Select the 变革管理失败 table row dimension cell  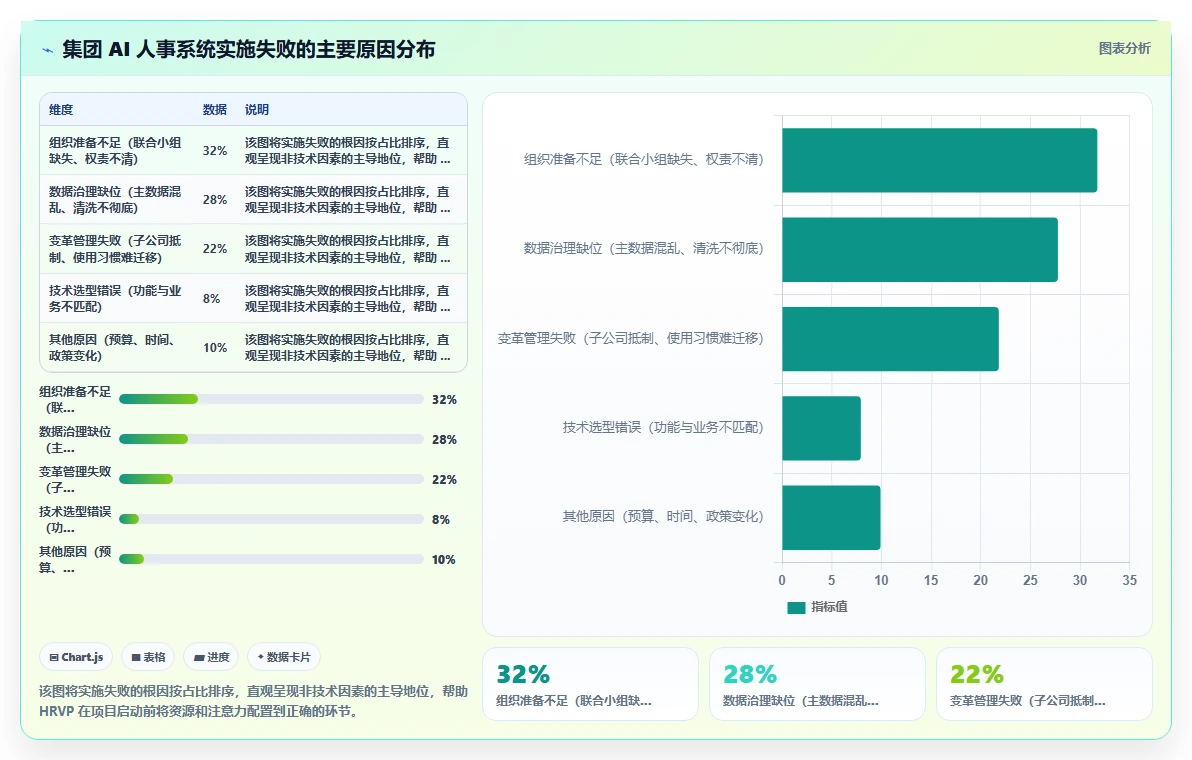click(x=117, y=249)
